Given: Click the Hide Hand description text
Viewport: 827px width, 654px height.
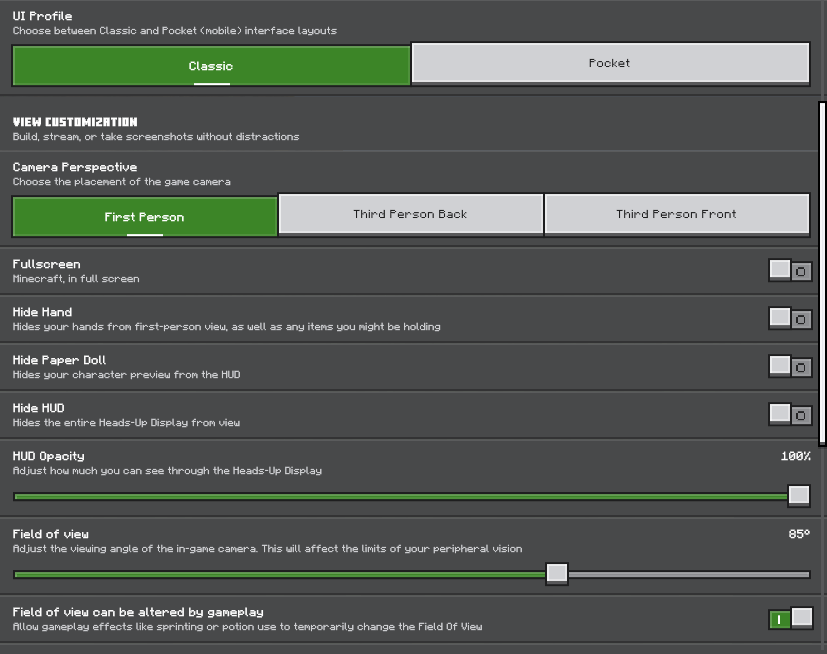Looking at the screenshot, I should point(226,326).
